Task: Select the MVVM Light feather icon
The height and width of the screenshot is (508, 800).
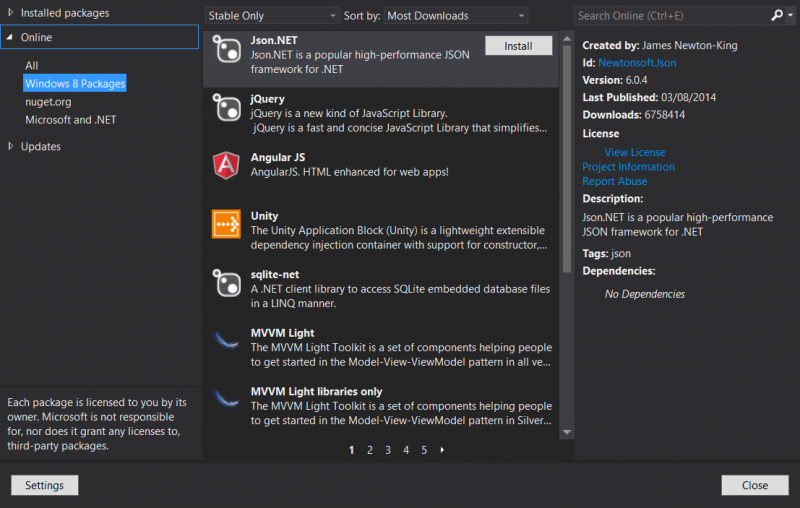Action: coord(226,341)
